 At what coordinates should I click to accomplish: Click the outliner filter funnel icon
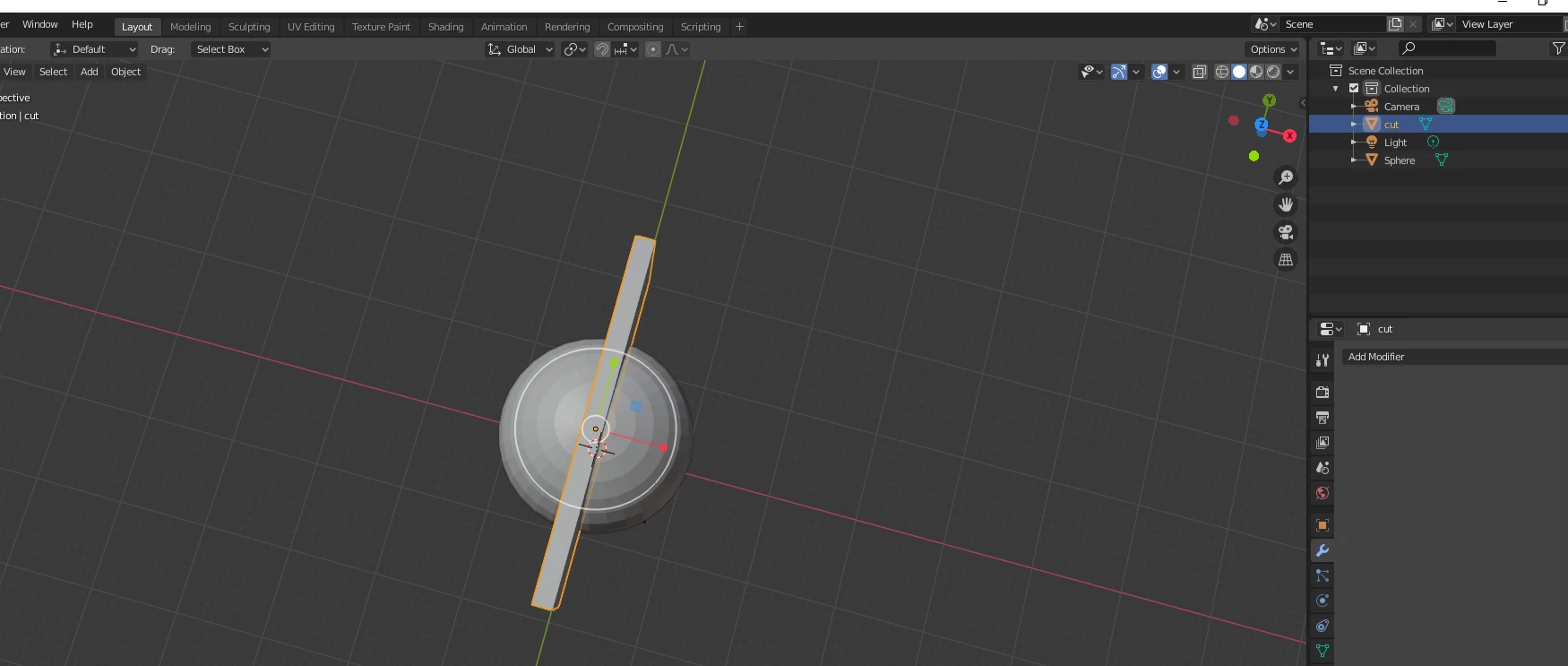coord(1558,48)
